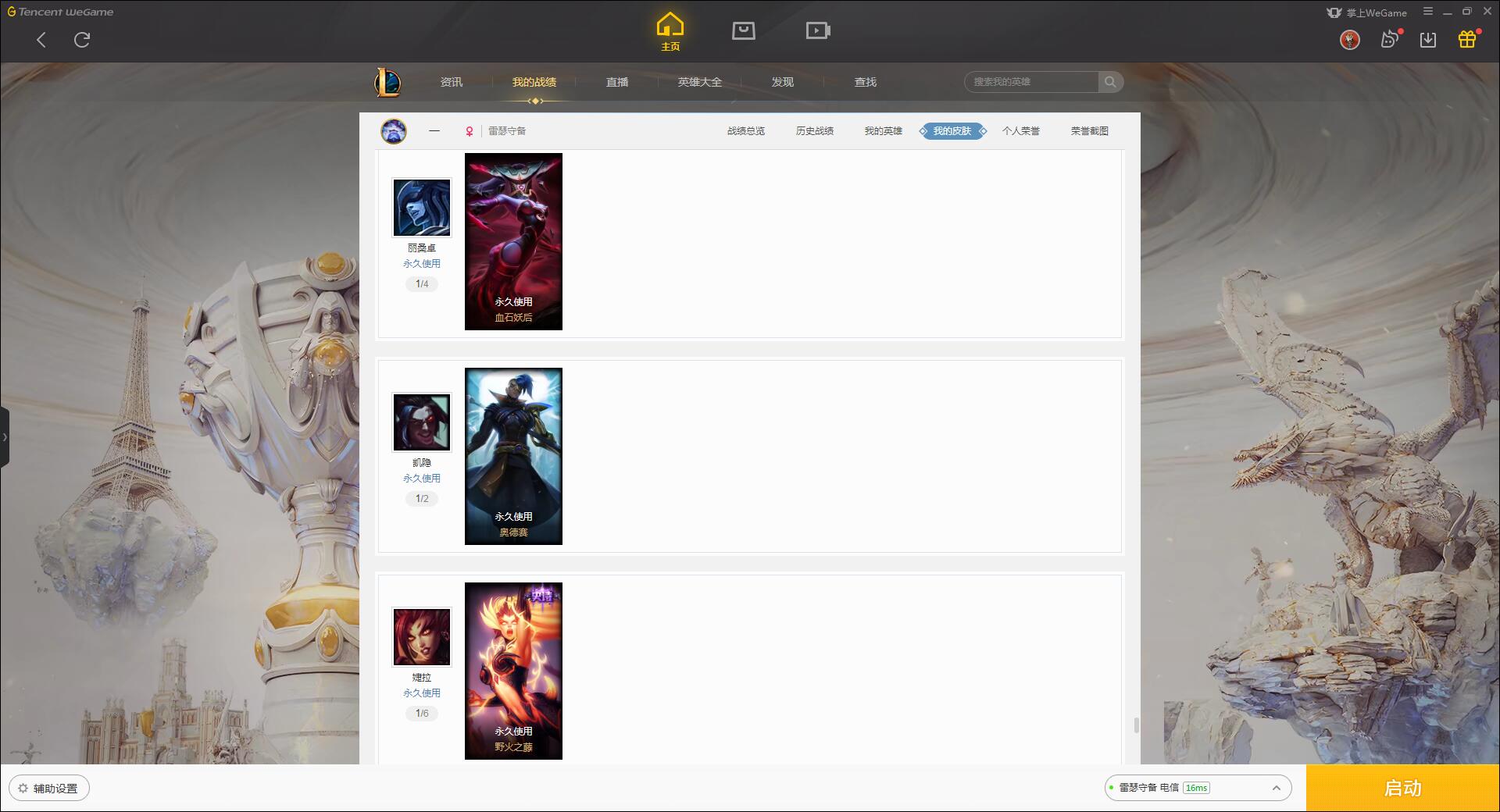Click the 16ms latency indicator

(x=1196, y=788)
